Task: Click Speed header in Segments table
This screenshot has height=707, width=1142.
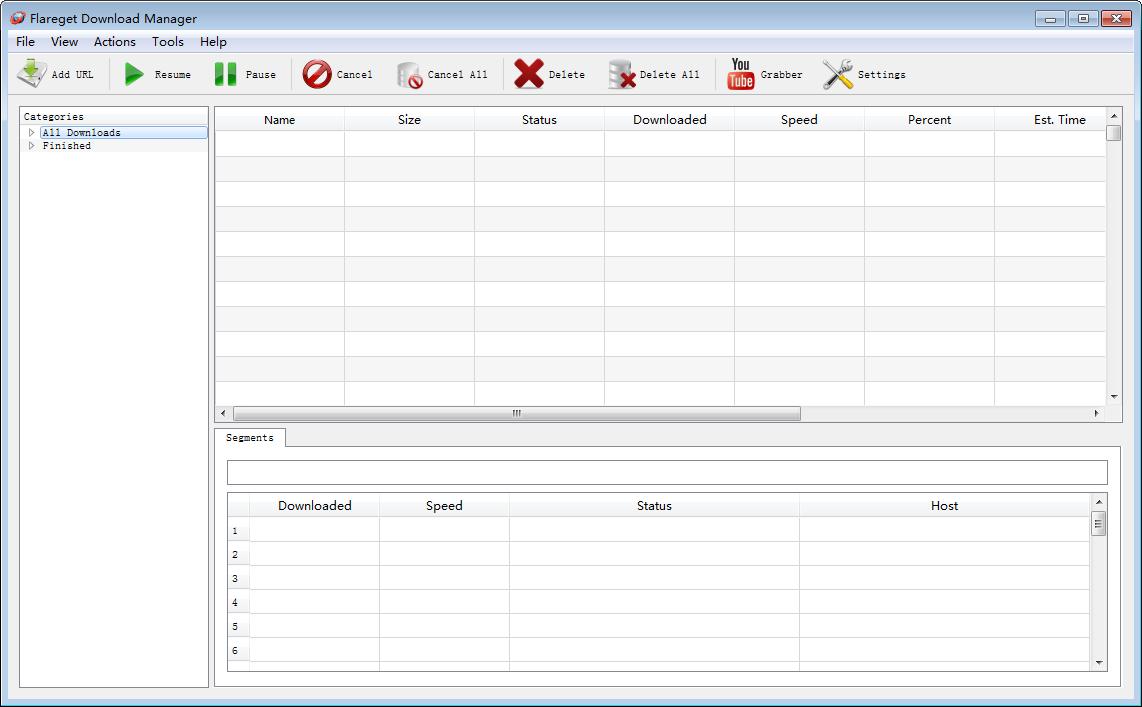Action: click(x=444, y=505)
